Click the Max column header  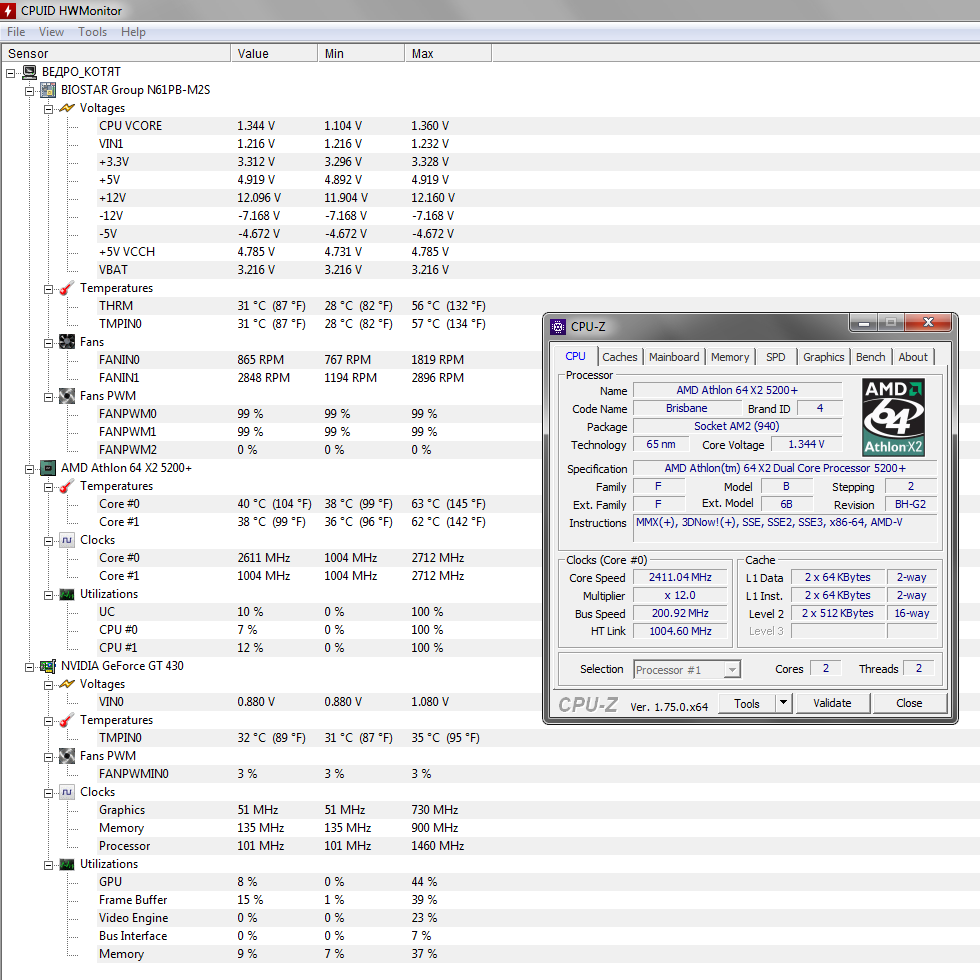tap(423, 54)
